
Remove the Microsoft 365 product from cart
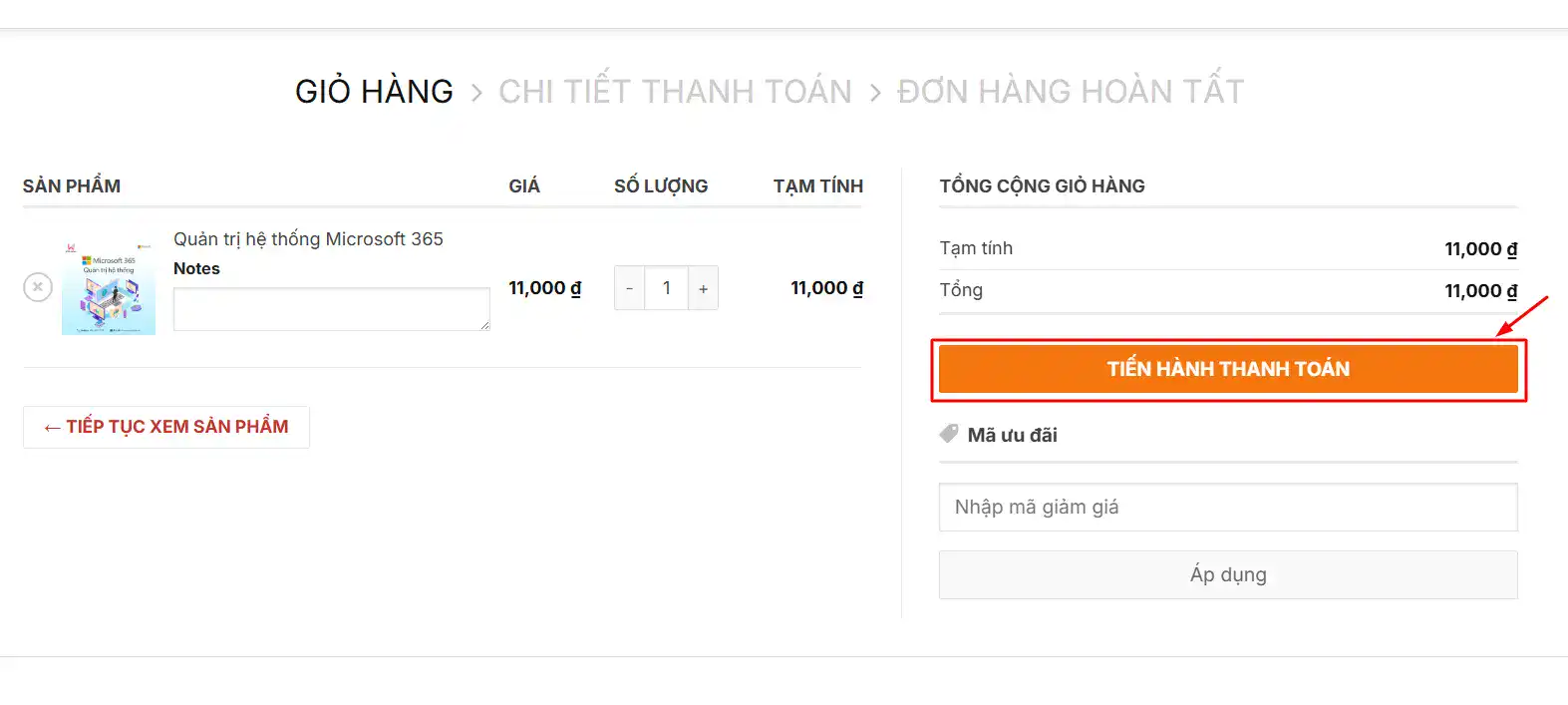tap(38, 287)
